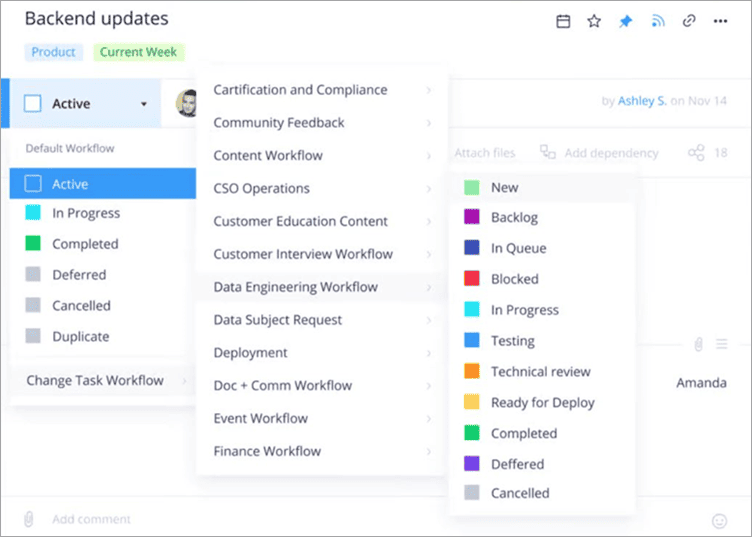Open Deployment workflow entry

[x=321, y=353]
